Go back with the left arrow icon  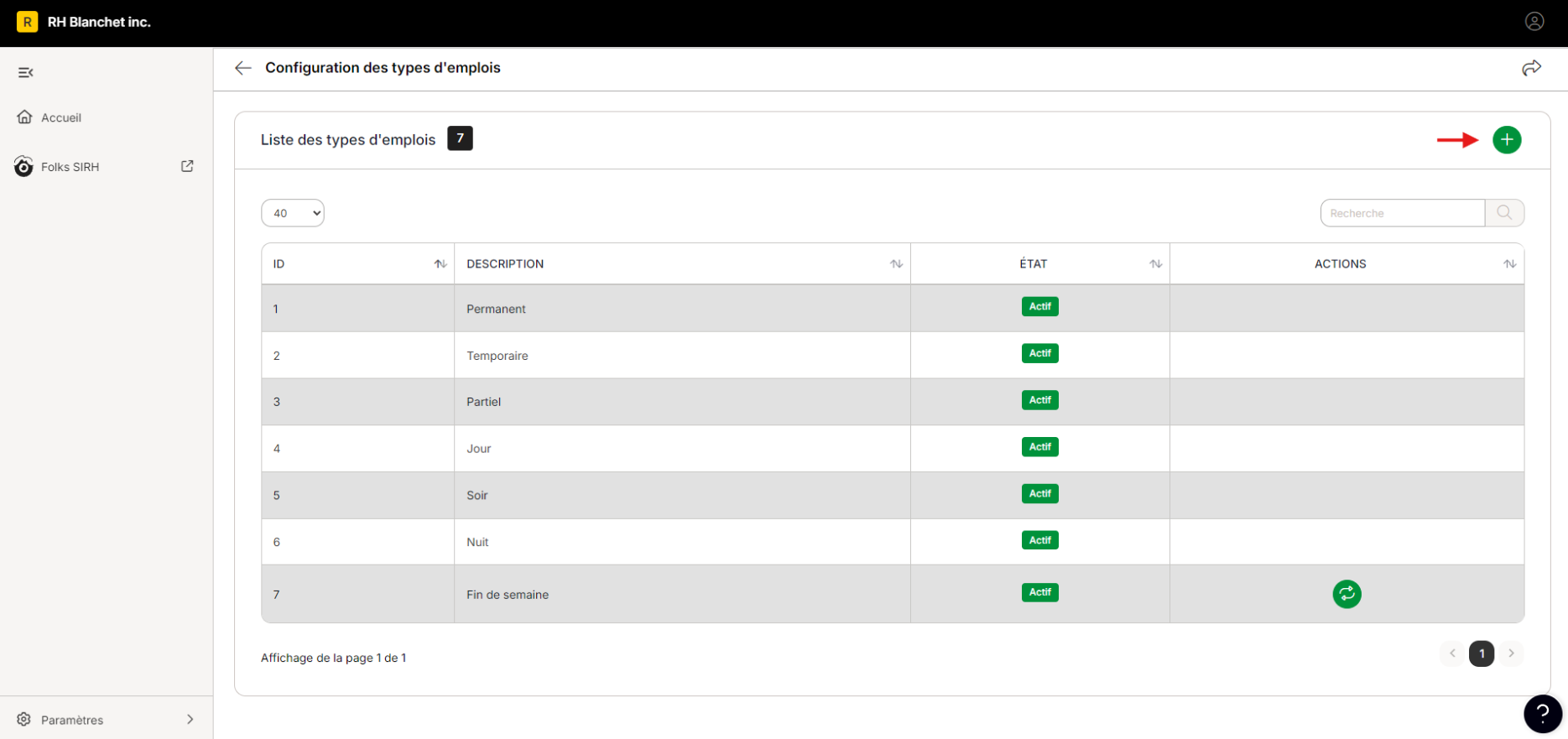click(x=243, y=68)
